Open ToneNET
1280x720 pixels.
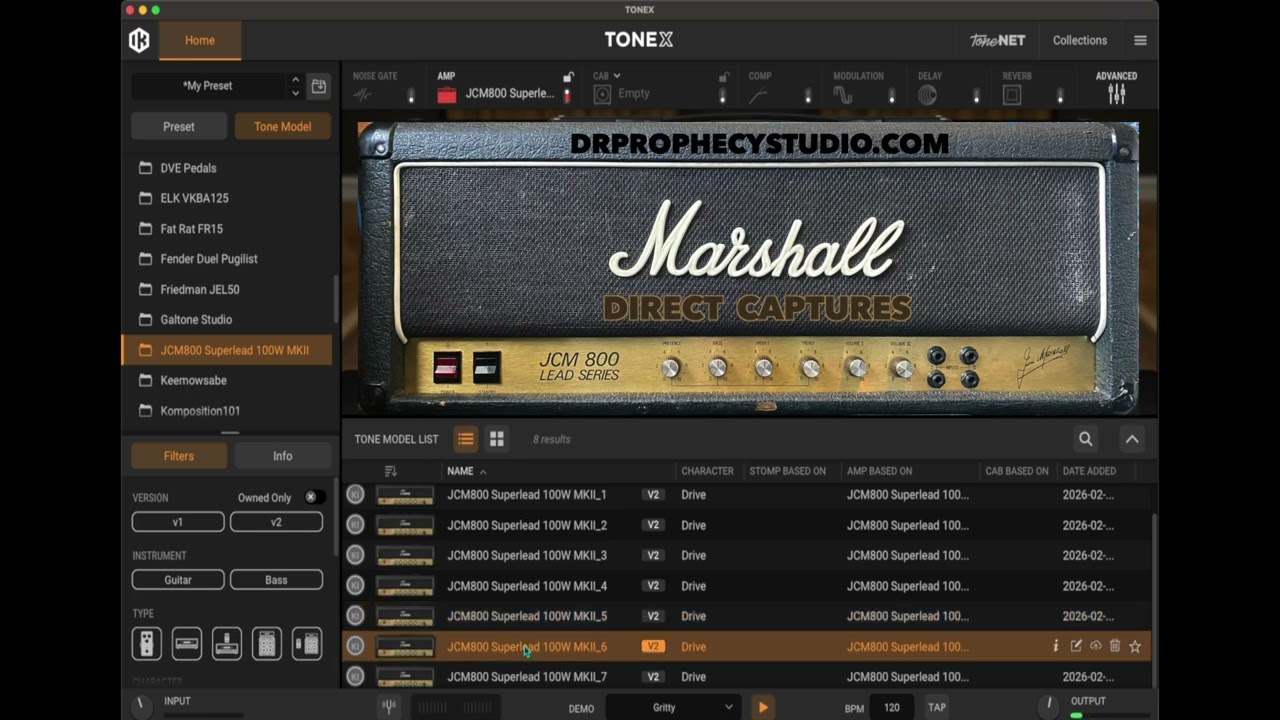[997, 41]
